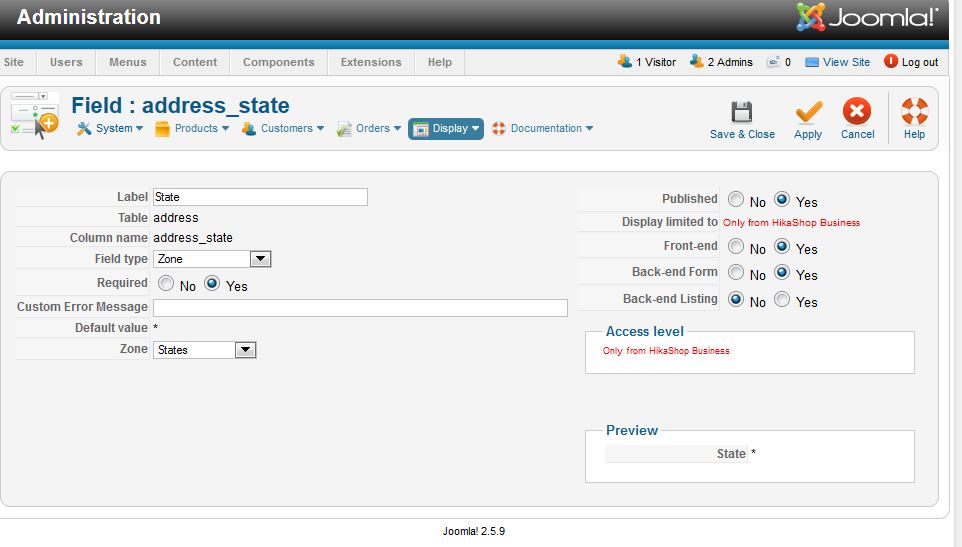Viewport: 962px width, 547px height.
Task: Click the Apply checkmark icon
Action: tap(808, 112)
